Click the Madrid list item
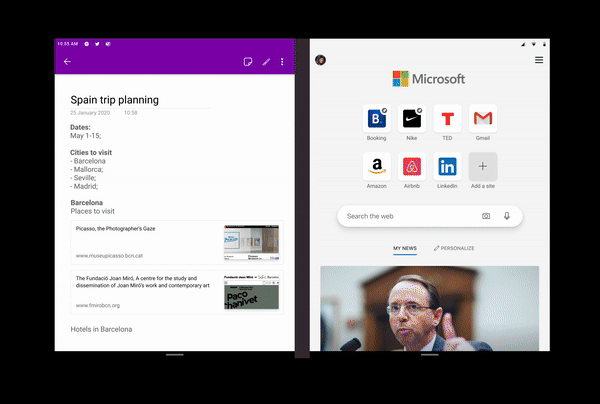This screenshot has height=404, width=600. (x=84, y=186)
